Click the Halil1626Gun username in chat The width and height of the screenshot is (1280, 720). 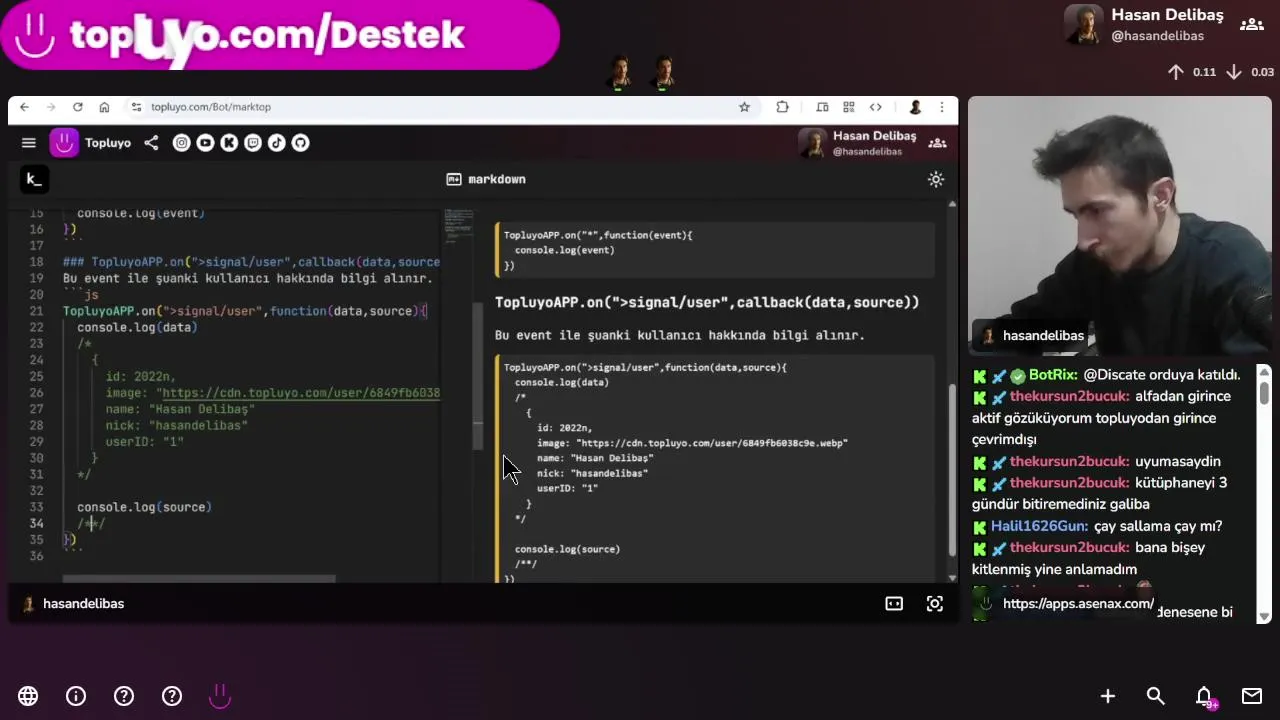1039,526
